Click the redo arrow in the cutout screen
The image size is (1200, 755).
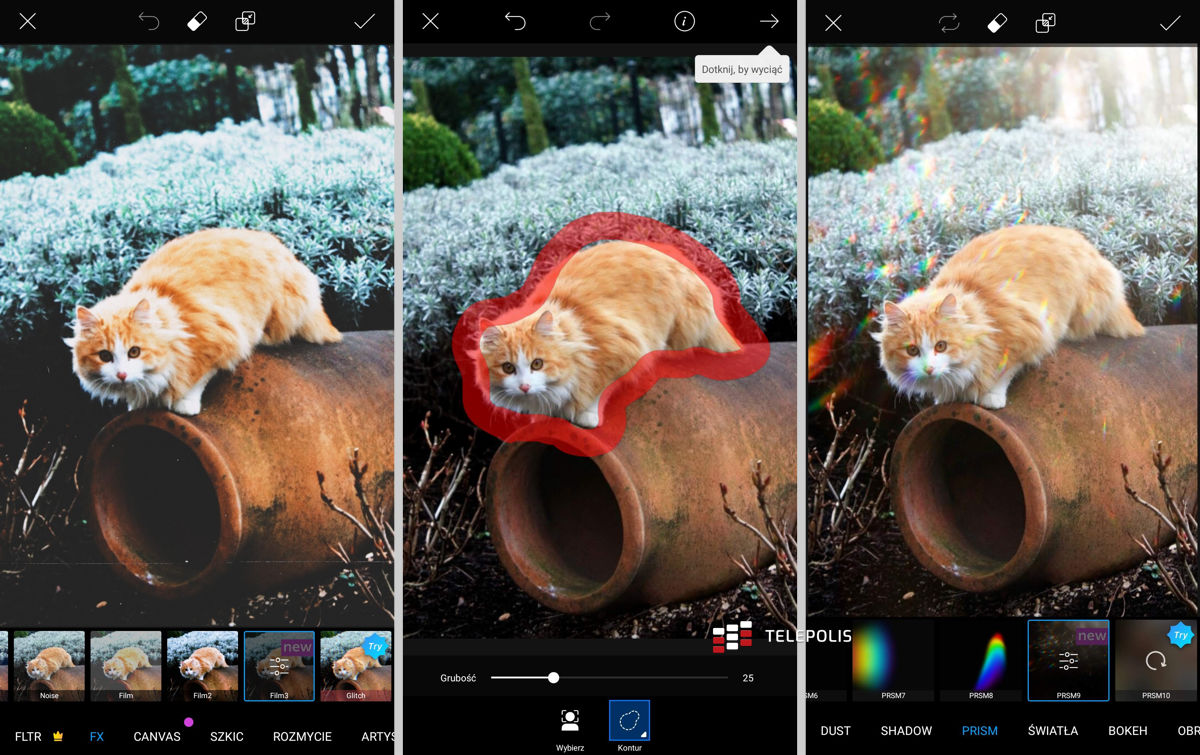[x=600, y=22]
